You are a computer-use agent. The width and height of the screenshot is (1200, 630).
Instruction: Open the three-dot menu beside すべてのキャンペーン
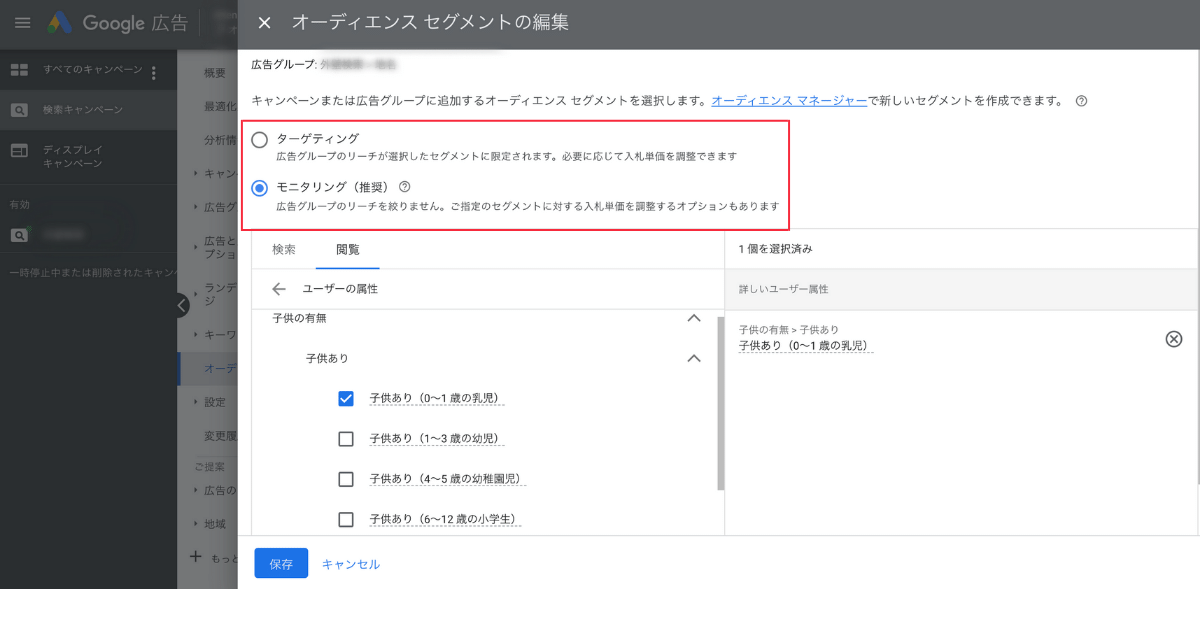[x=154, y=72]
